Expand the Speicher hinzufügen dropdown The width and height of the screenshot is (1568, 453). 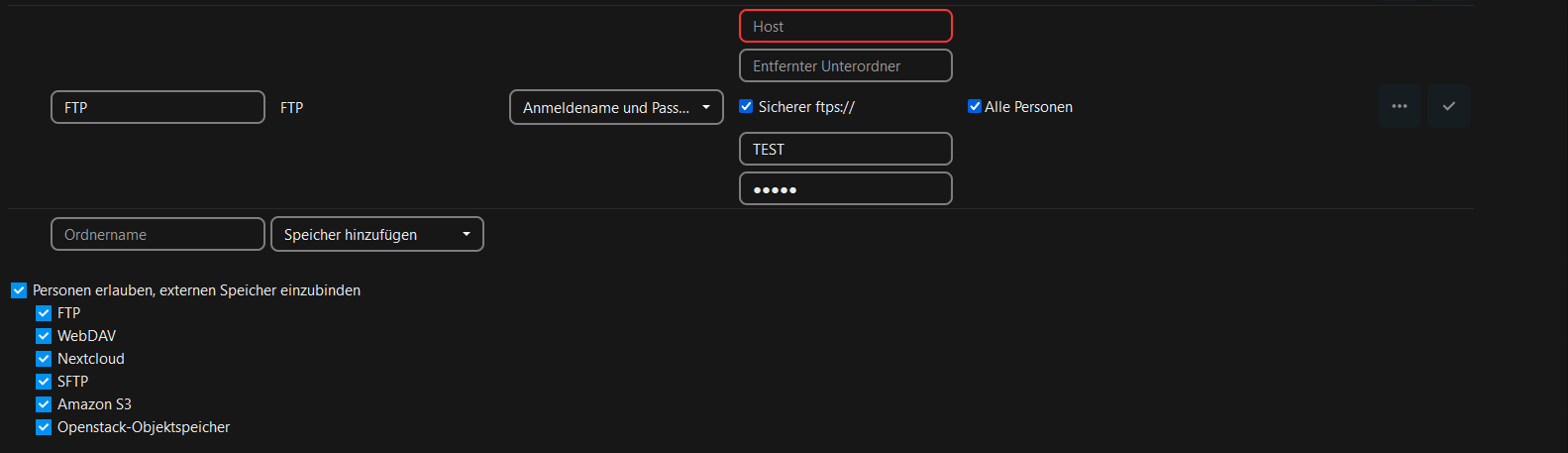[376, 234]
